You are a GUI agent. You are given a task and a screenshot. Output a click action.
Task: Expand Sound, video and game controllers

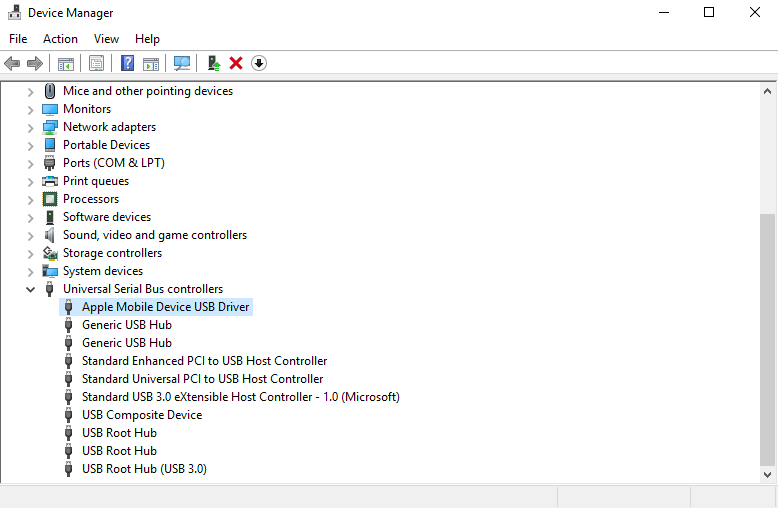[30, 235]
